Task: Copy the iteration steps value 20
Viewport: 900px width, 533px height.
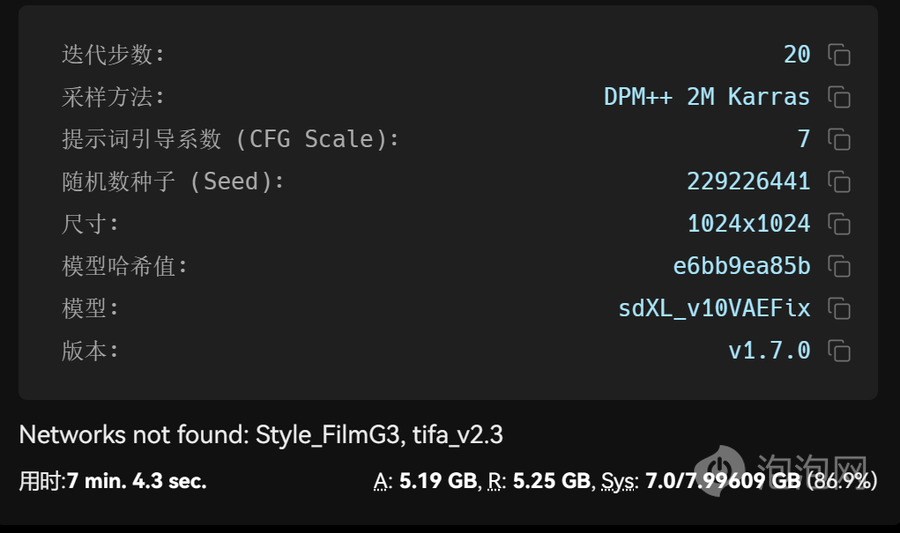Action: (x=839, y=55)
